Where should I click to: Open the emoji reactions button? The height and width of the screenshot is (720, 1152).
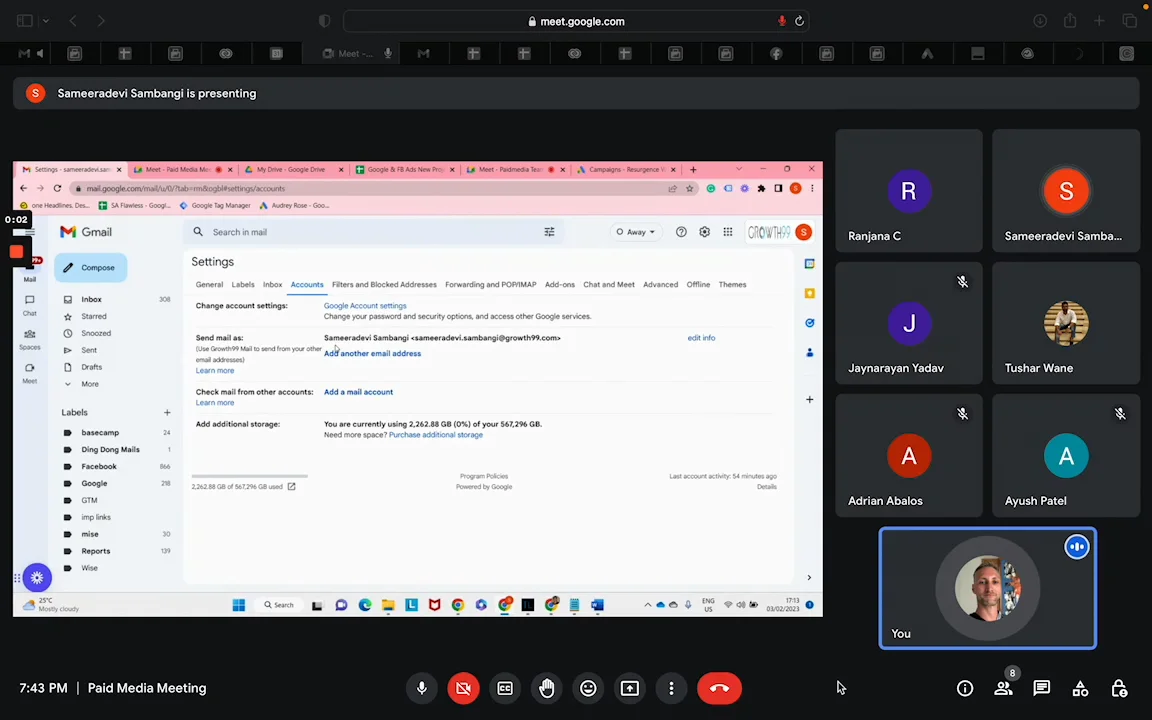pos(588,688)
